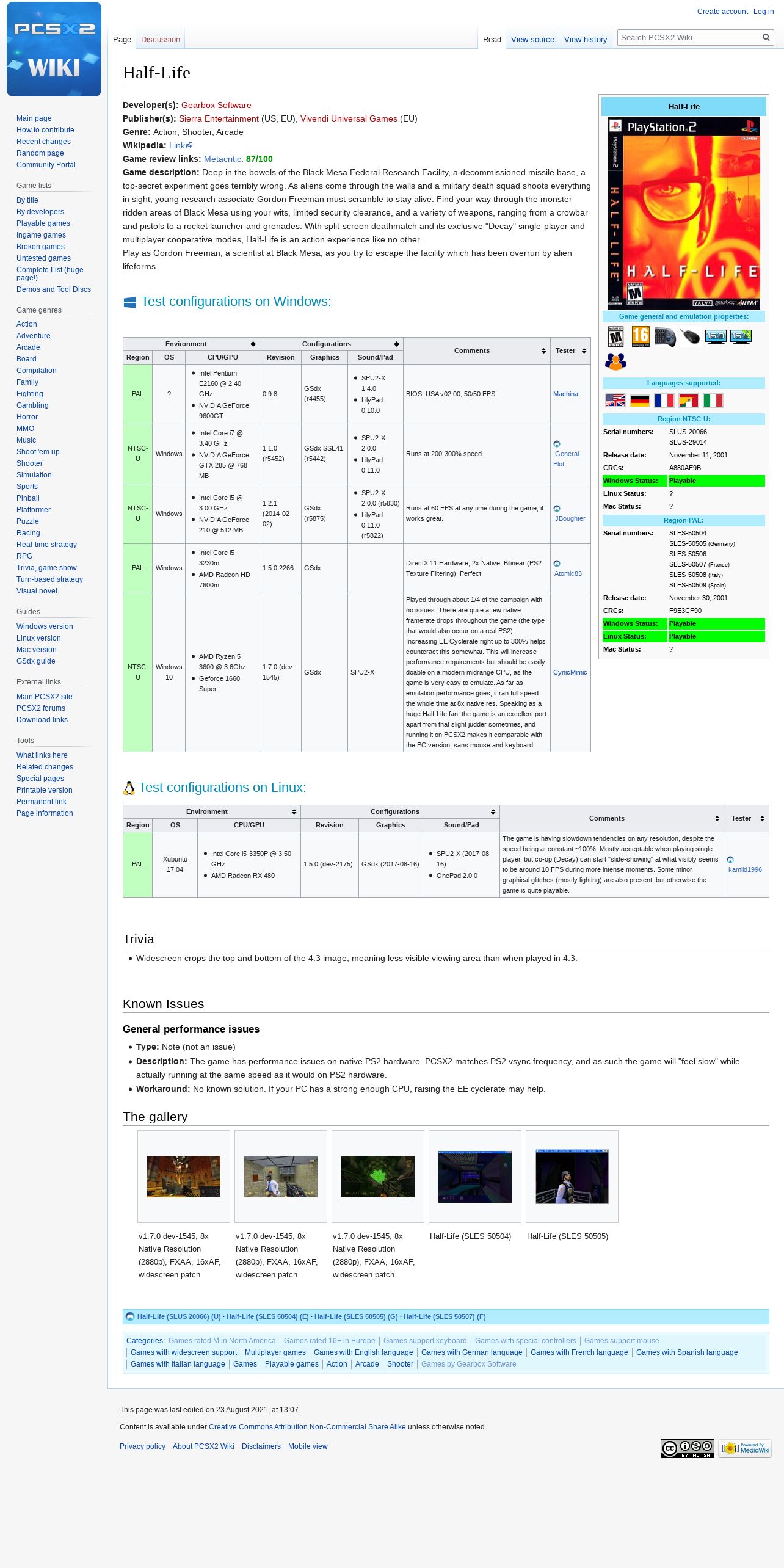The height and width of the screenshot is (1568, 784).
Task: Open the Shooter genre sidebar link
Action: pos(29,463)
